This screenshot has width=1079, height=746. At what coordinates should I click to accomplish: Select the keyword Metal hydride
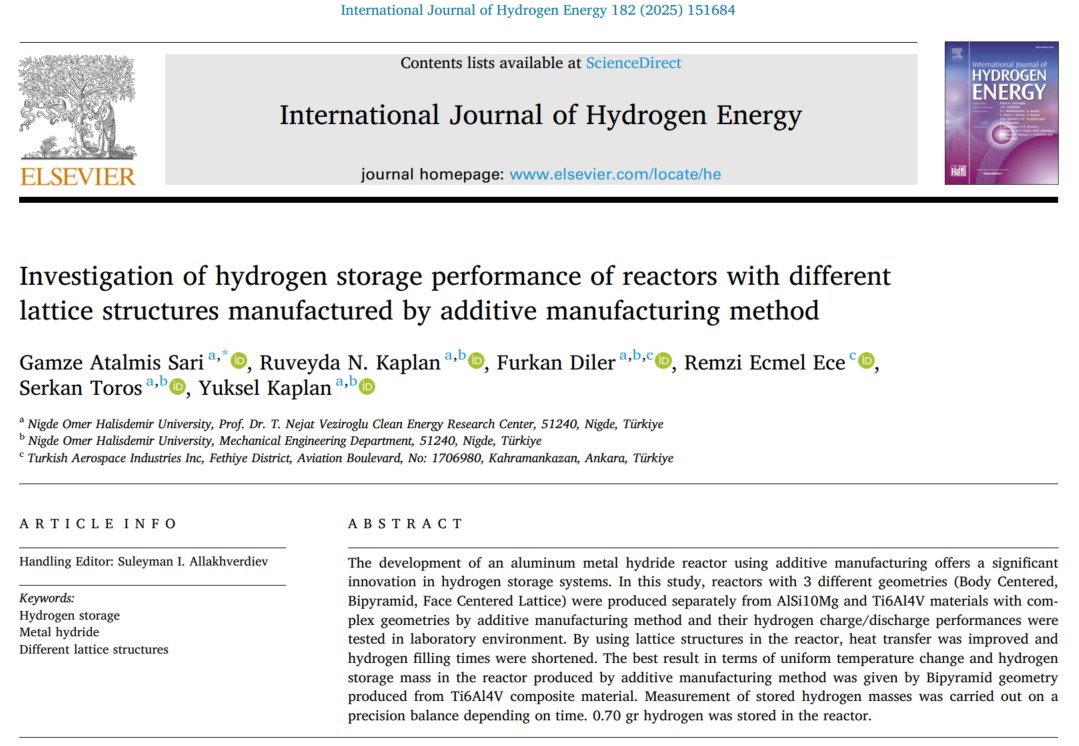tap(59, 632)
